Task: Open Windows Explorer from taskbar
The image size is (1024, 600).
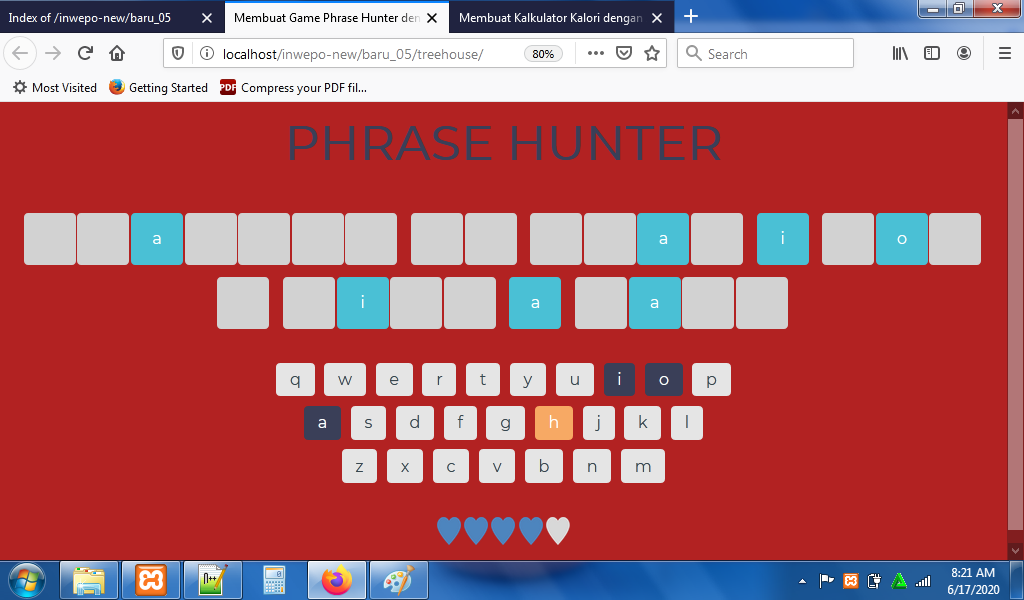Action: point(89,580)
